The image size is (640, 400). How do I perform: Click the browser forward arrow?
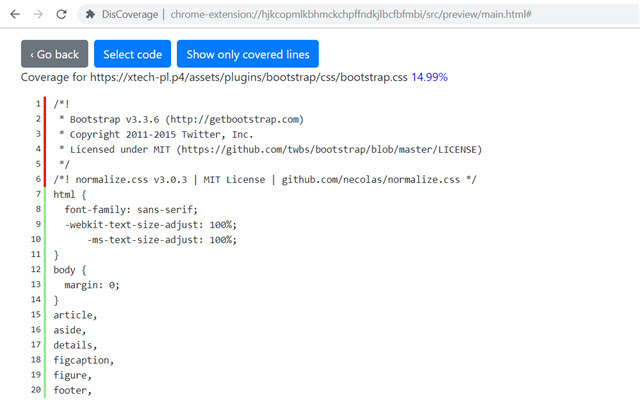coord(38,14)
